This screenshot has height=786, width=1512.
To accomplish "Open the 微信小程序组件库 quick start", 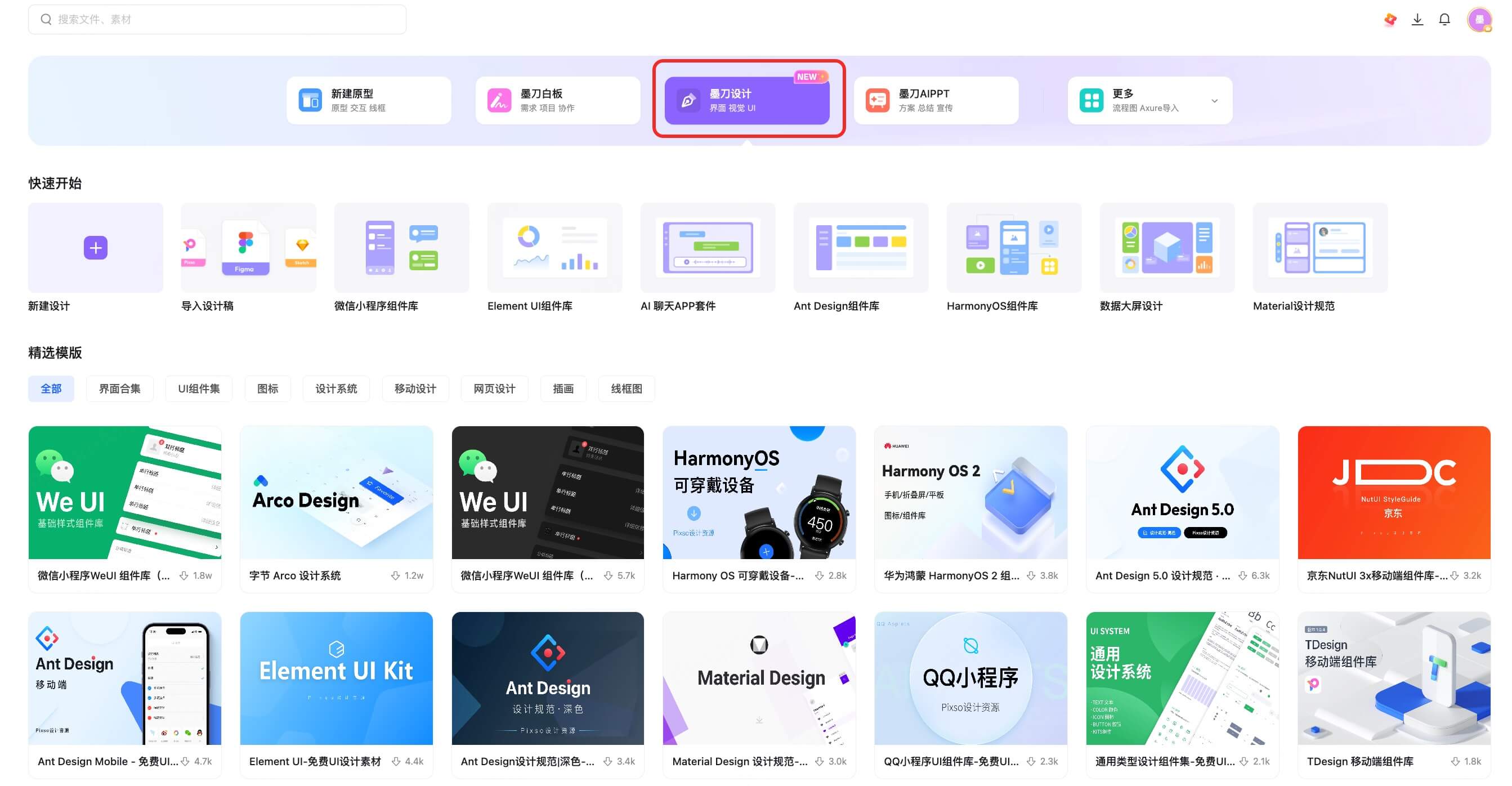I will click(401, 247).
